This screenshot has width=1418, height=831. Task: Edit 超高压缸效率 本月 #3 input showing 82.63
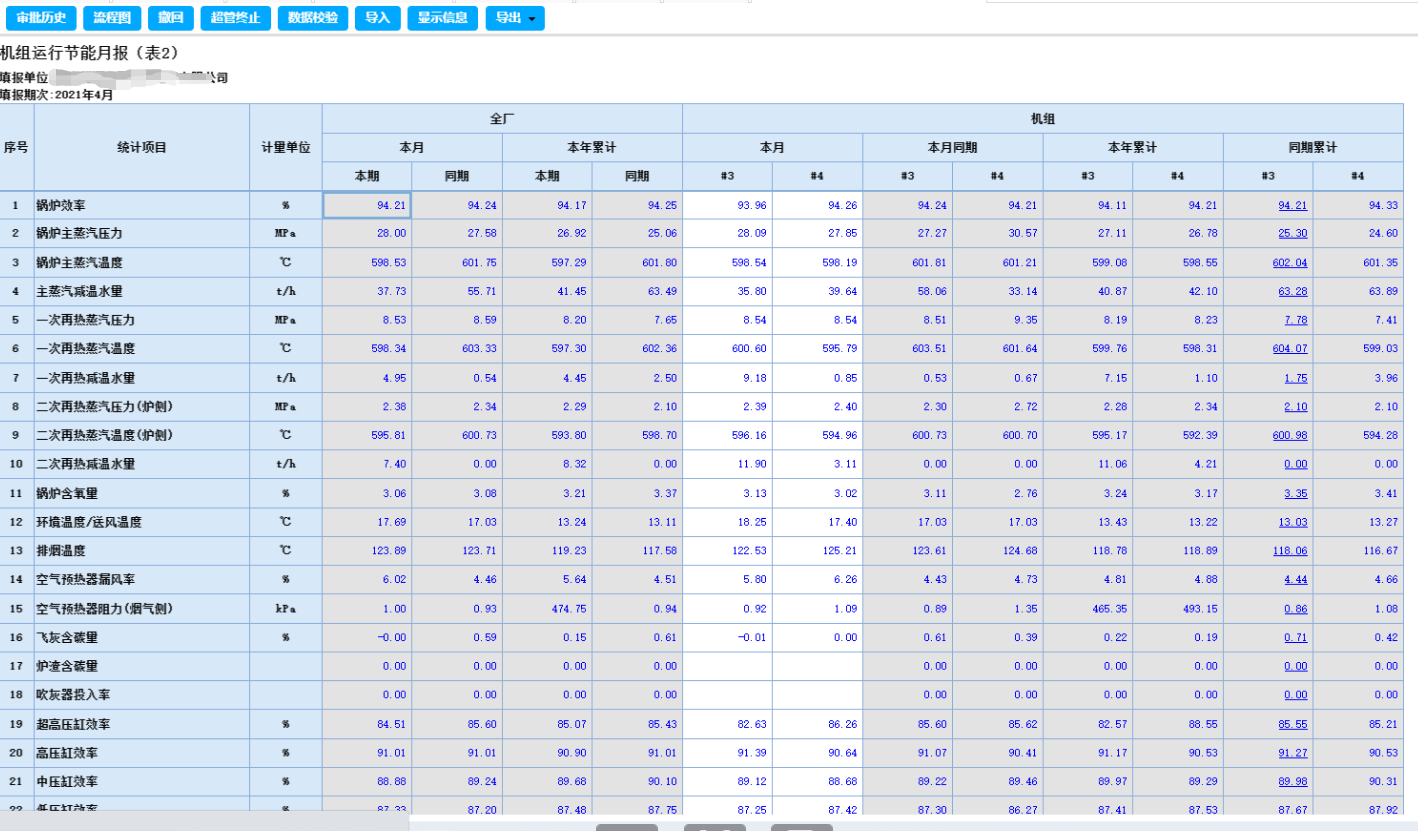pyautogui.click(x=727, y=724)
